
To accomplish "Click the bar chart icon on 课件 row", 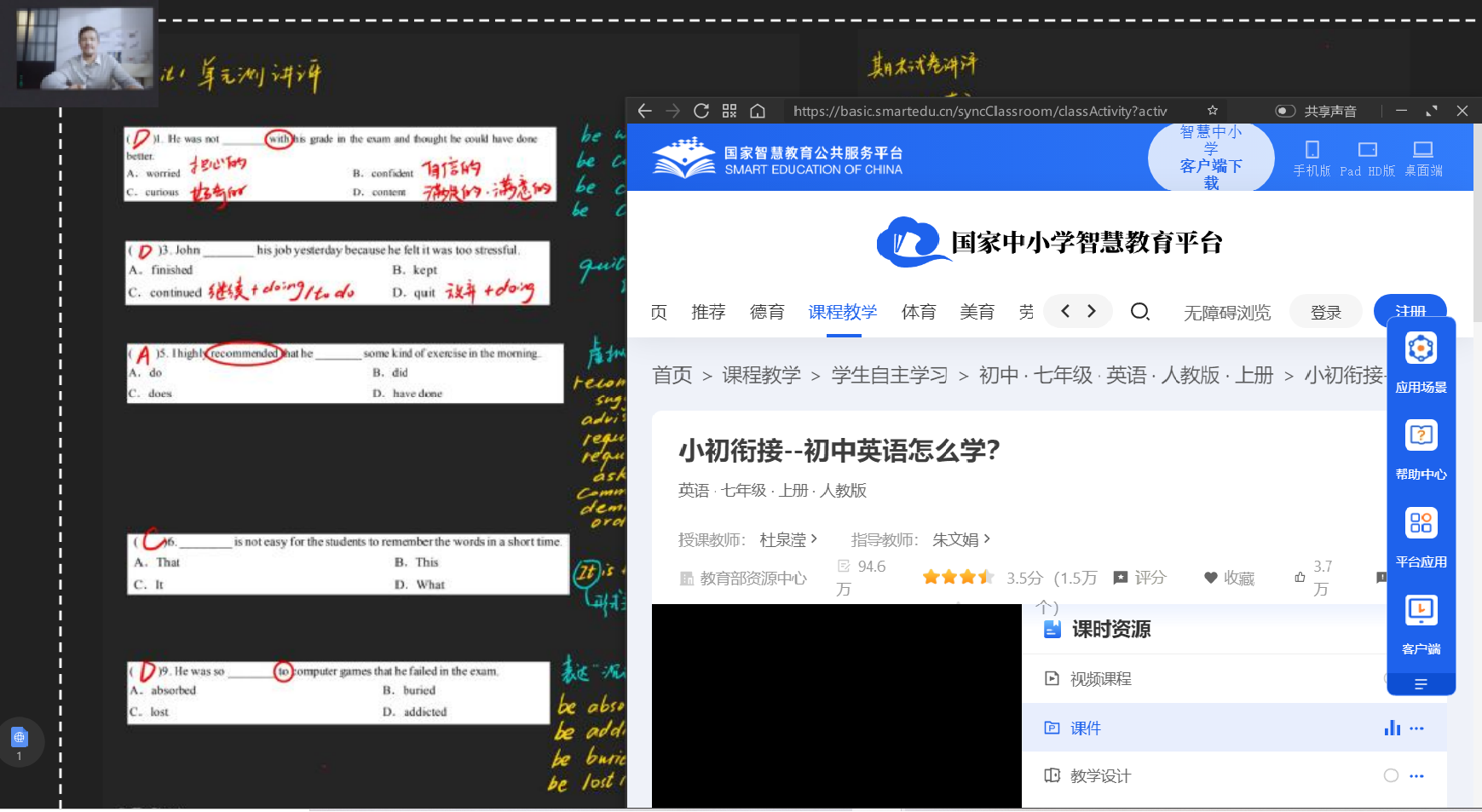I will (x=1392, y=728).
